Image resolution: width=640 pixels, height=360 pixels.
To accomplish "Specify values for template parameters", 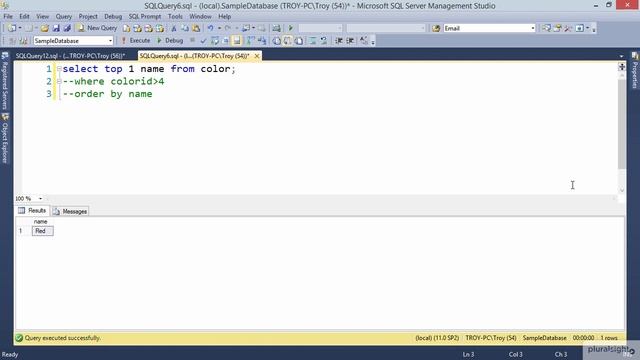I will pyautogui.click(x=364, y=41).
